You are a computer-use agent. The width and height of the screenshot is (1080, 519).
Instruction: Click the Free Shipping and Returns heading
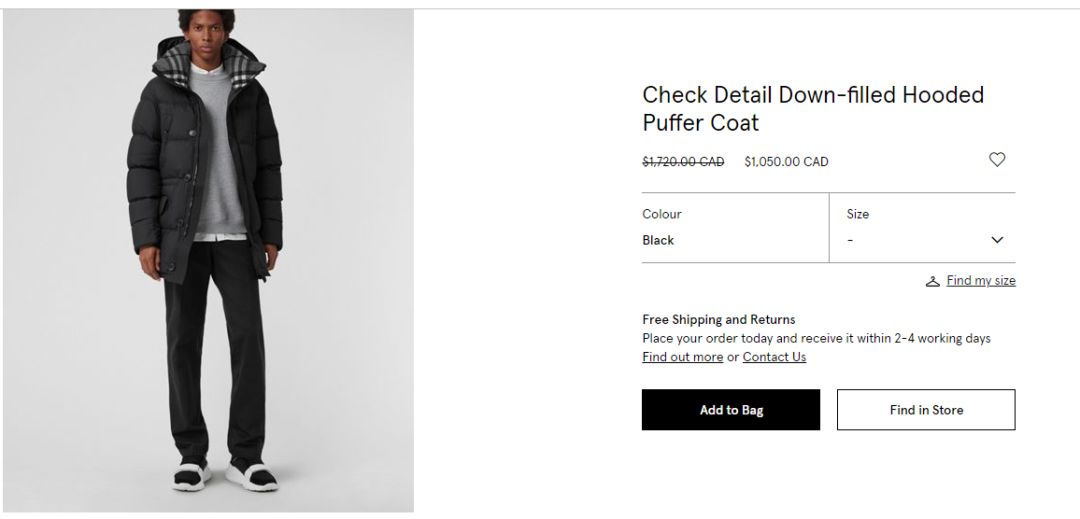(x=718, y=319)
